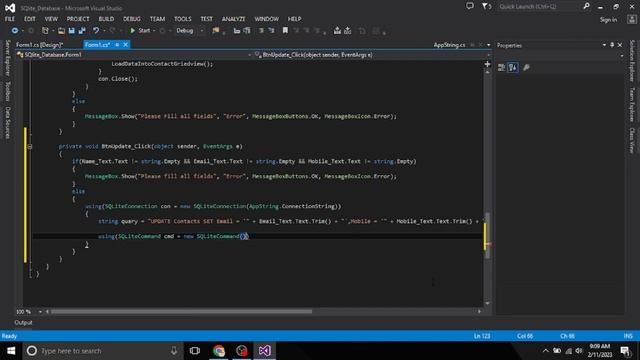The width and height of the screenshot is (640, 360).
Task: Open the 100 % zoom level dropdown
Action: 40,312
